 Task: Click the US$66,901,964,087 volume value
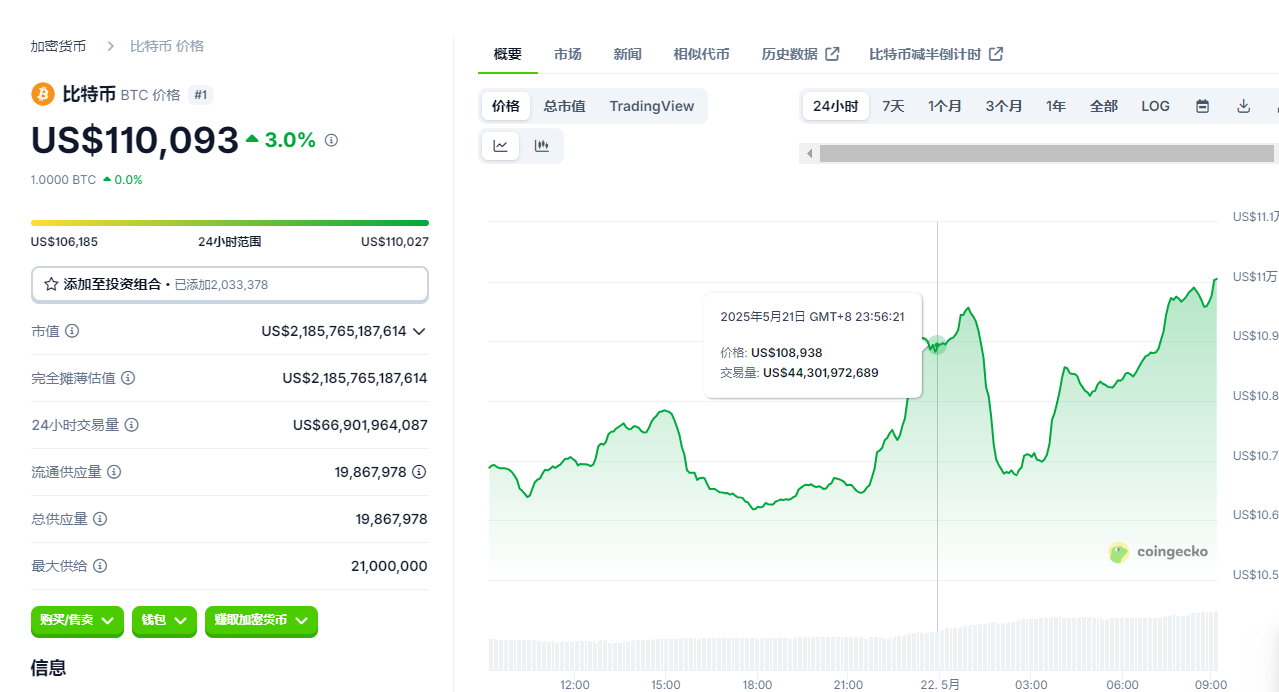pos(360,425)
